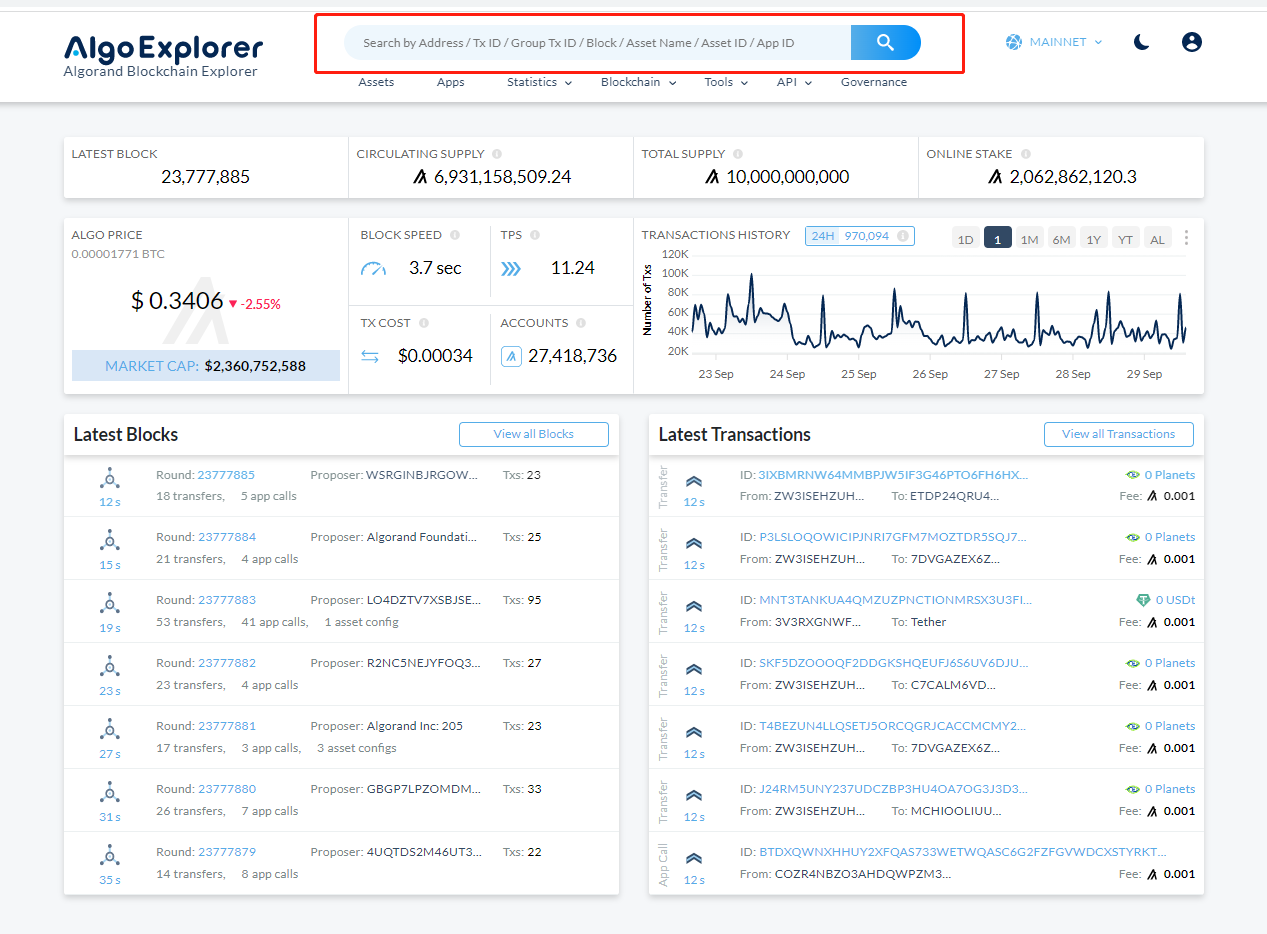Click the blue search magnifier button
1267x934 pixels.
pyautogui.click(x=885, y=42)
